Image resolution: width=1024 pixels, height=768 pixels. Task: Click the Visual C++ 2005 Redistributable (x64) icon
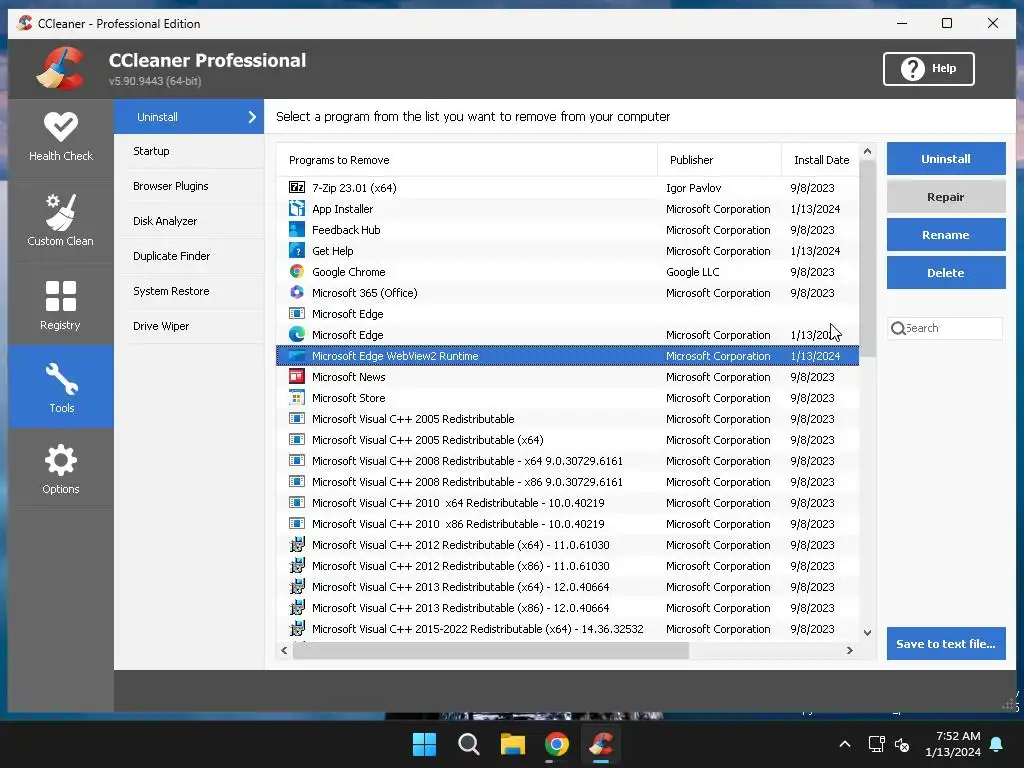296,440
